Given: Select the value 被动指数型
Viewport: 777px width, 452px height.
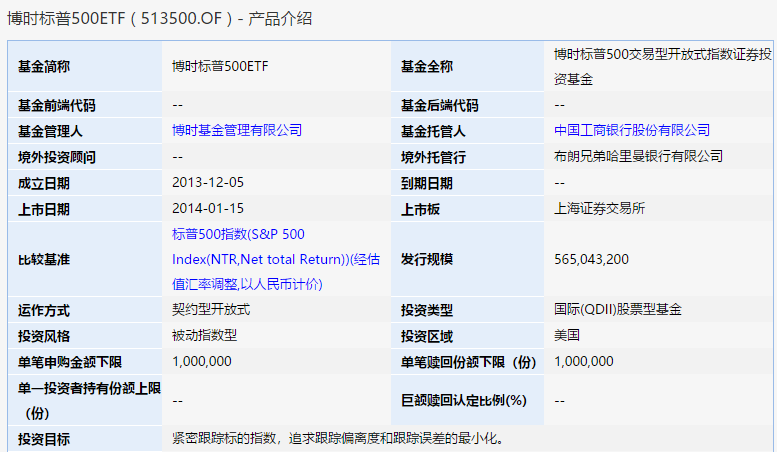Looking at the screenshot, I should (x=205, y=336).
